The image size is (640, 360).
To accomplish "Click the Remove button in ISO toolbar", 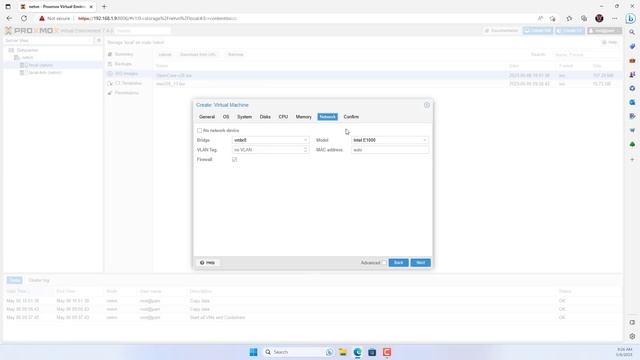I will 236,55.
